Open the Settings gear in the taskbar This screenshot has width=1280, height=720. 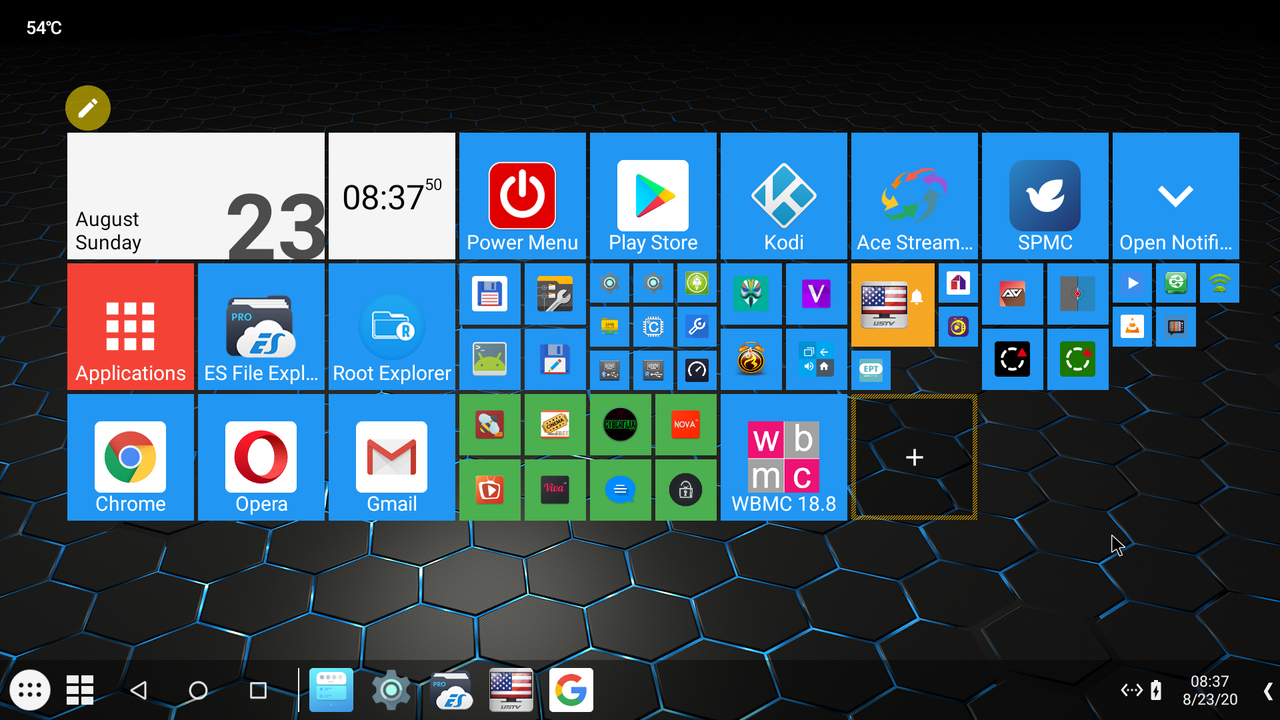point(391,690)
